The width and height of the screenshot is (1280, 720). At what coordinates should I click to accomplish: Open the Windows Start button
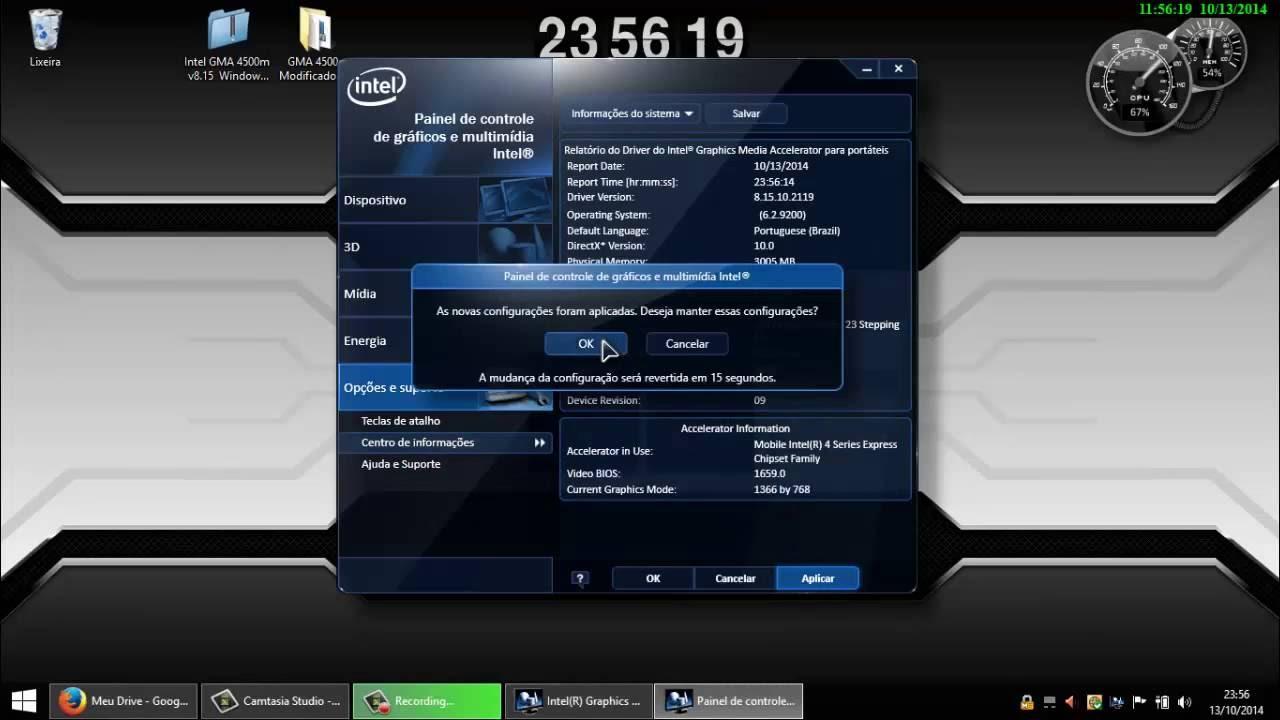tap(24, 701)
